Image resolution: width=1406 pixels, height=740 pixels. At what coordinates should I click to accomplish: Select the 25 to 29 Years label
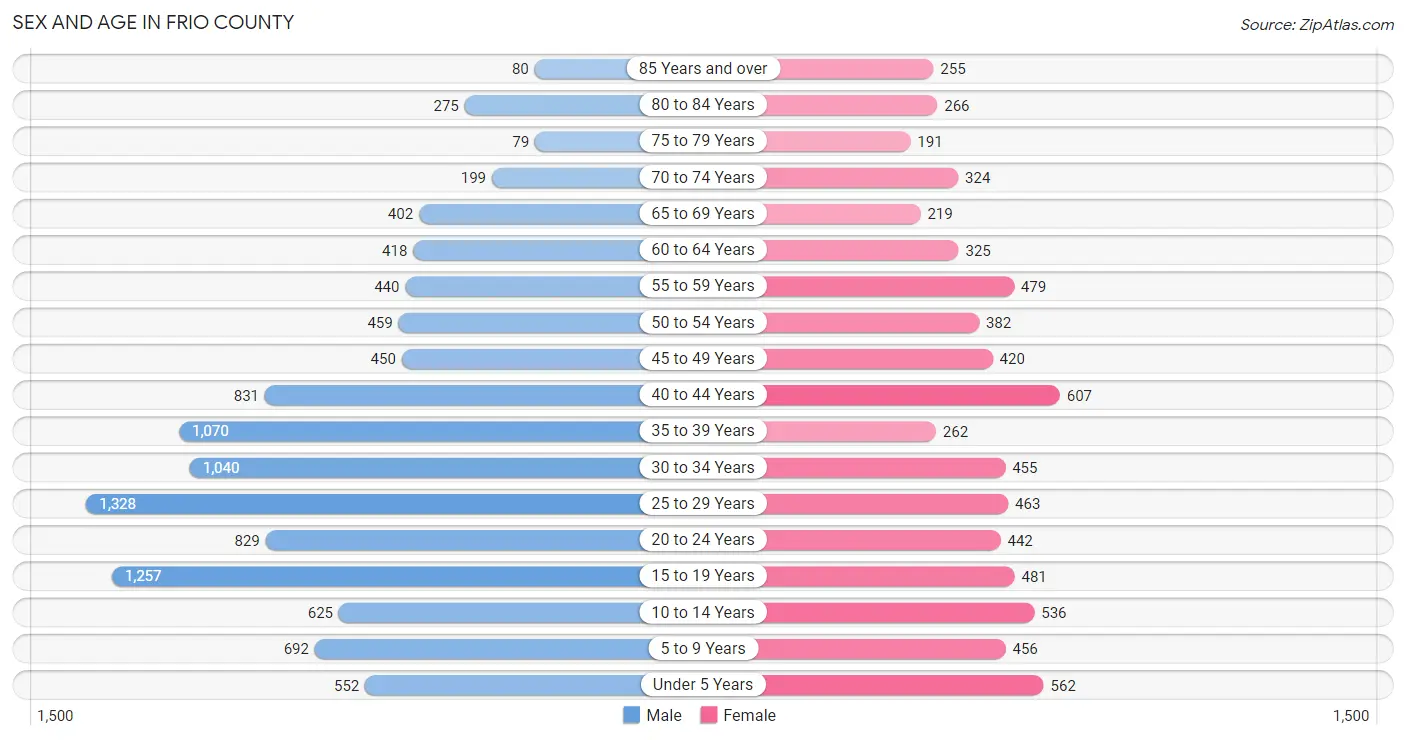coord(703,503)
